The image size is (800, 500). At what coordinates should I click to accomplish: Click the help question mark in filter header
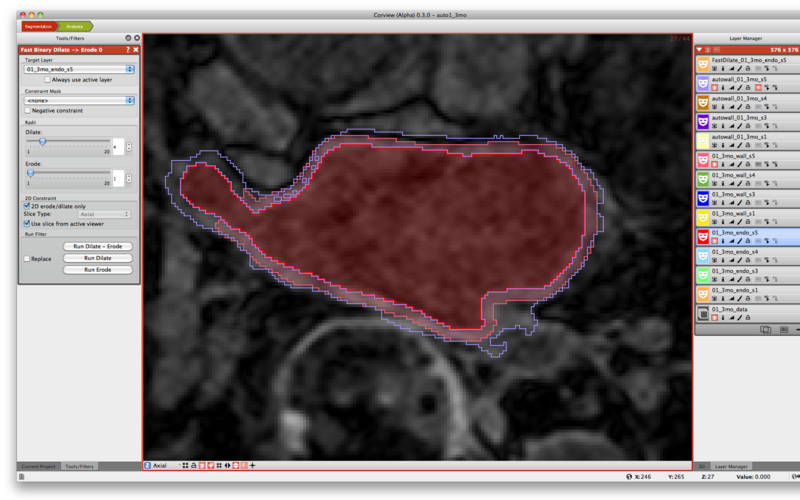pos(127,49)
